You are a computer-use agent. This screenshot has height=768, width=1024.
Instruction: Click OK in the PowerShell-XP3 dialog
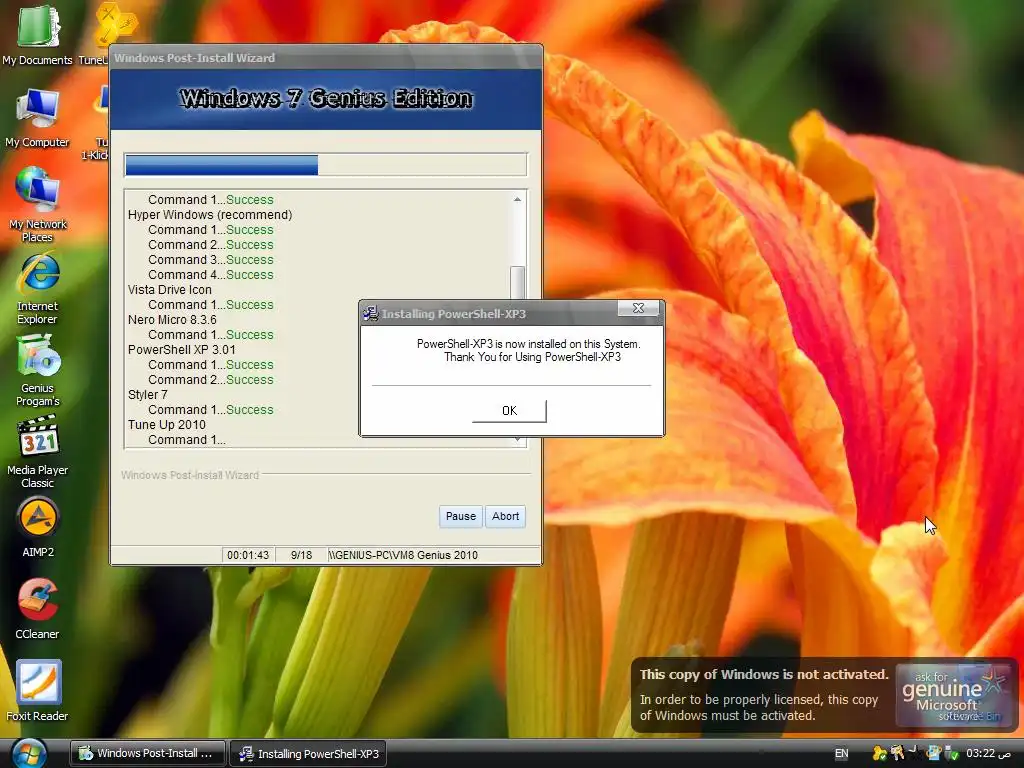pyautogui.click(x=509, y=411)
